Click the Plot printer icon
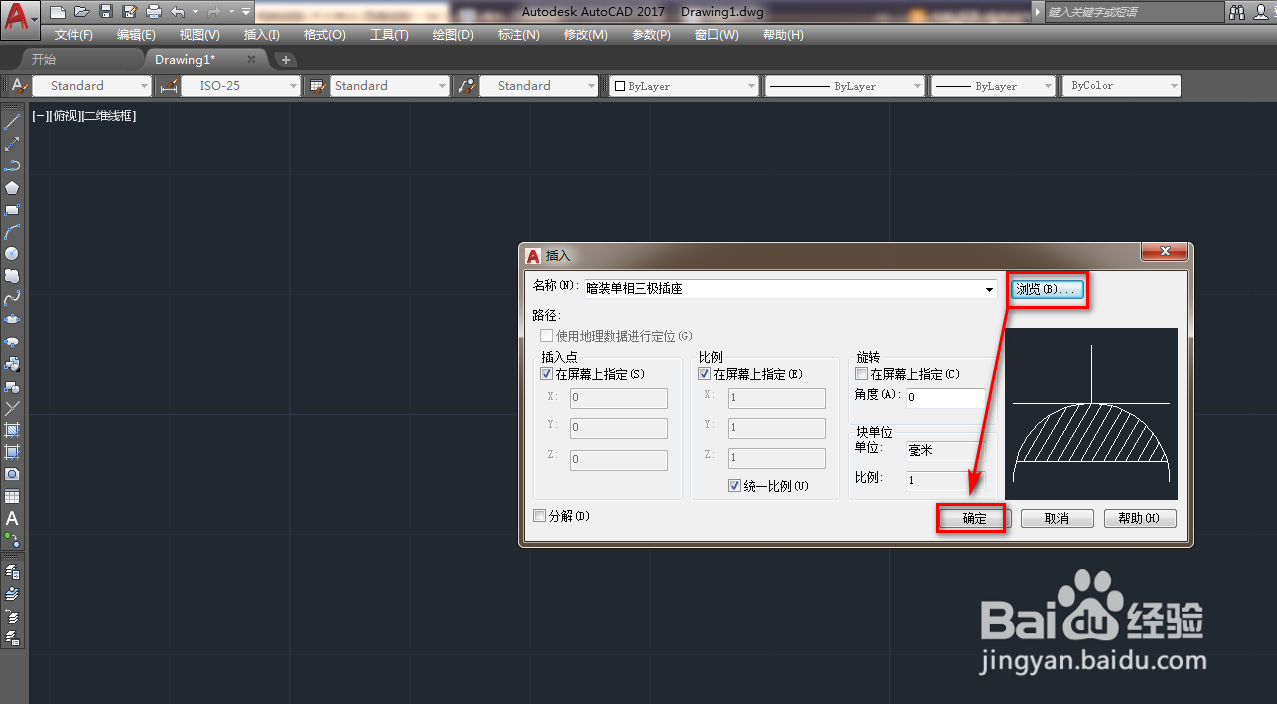 point(153,12)
